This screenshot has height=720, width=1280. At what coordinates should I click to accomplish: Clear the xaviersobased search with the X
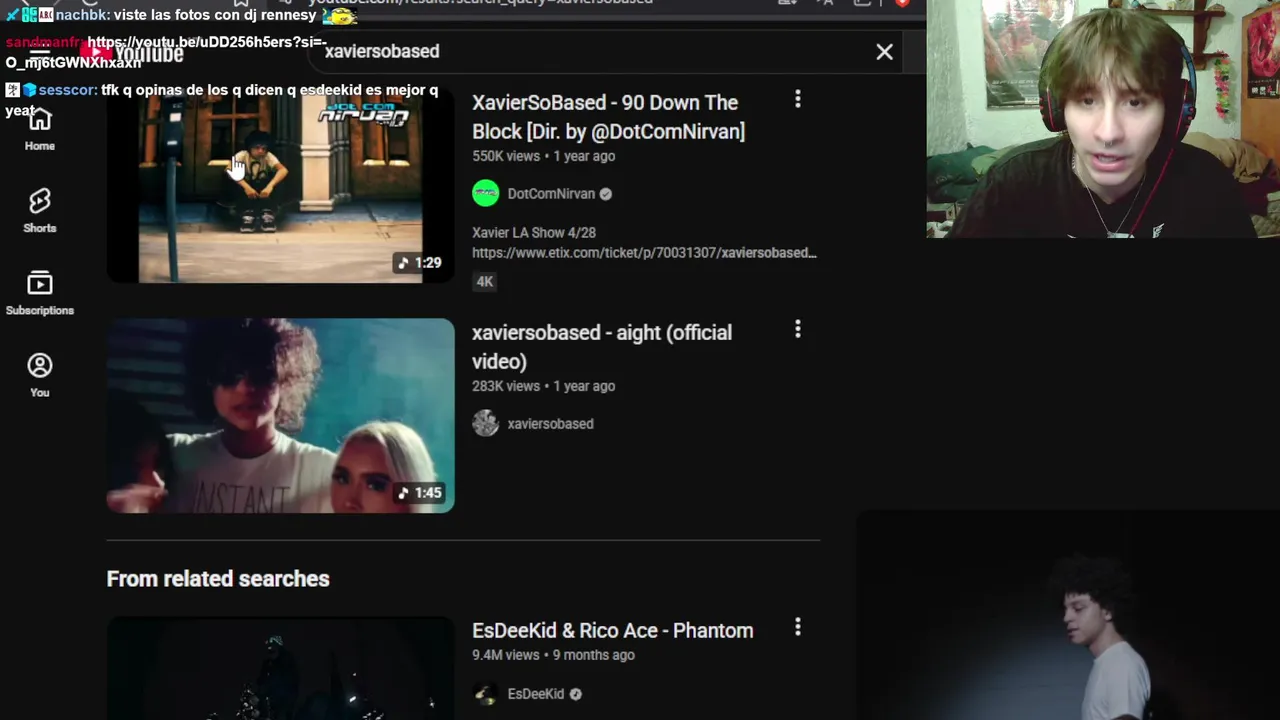coord(884,51)
